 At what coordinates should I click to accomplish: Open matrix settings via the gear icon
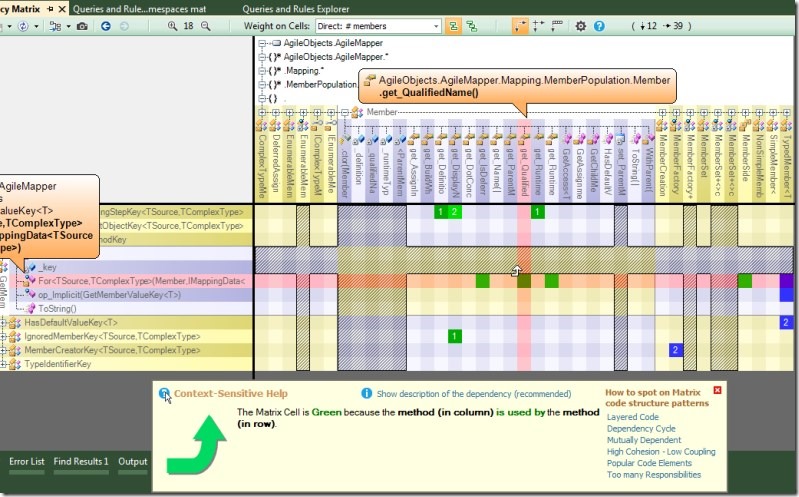click(580, 26)
